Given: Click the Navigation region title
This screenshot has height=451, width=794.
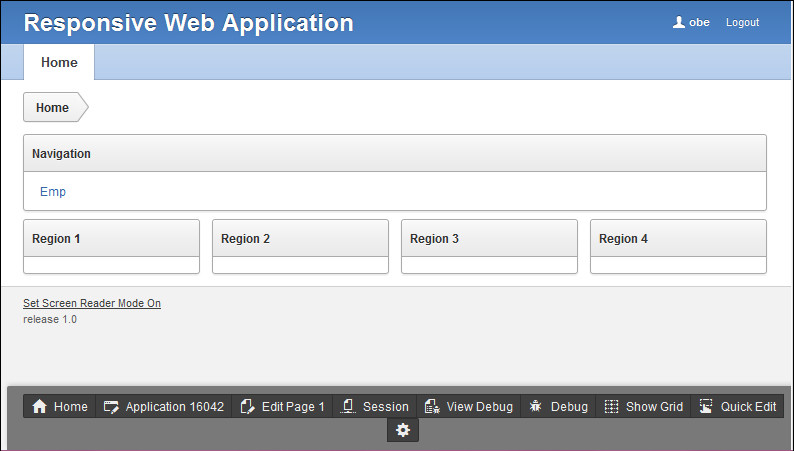Looking at the screenshot, I should pyautogui.click(x=62, y=154).
